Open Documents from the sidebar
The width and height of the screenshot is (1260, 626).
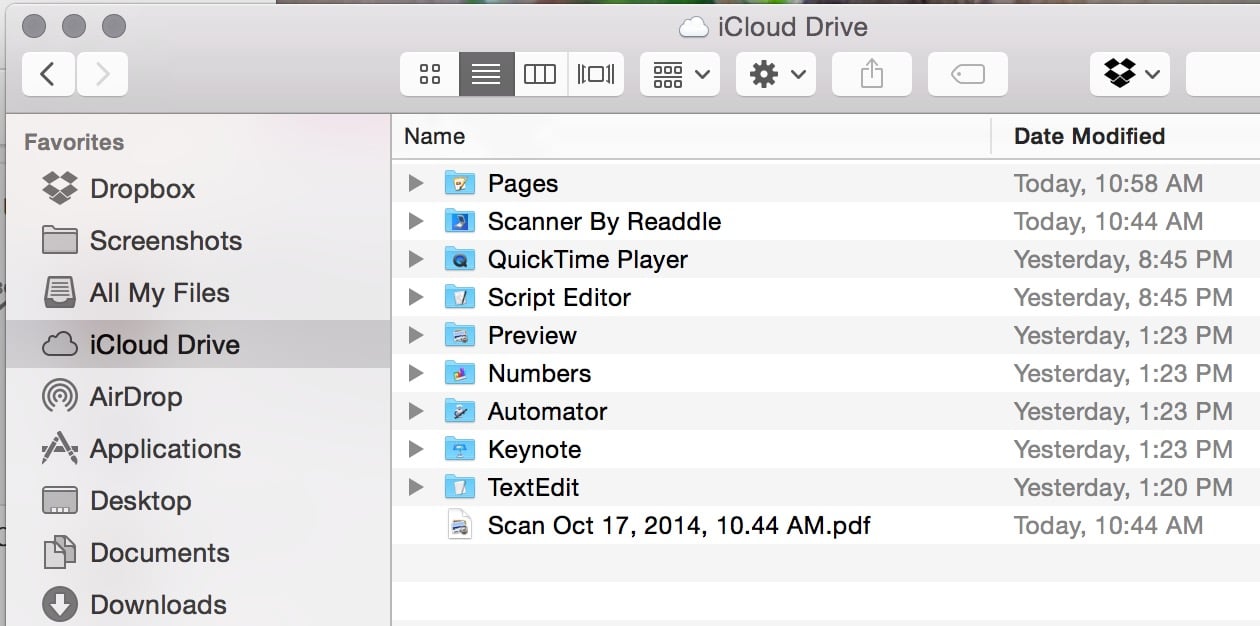click(198, 553)
